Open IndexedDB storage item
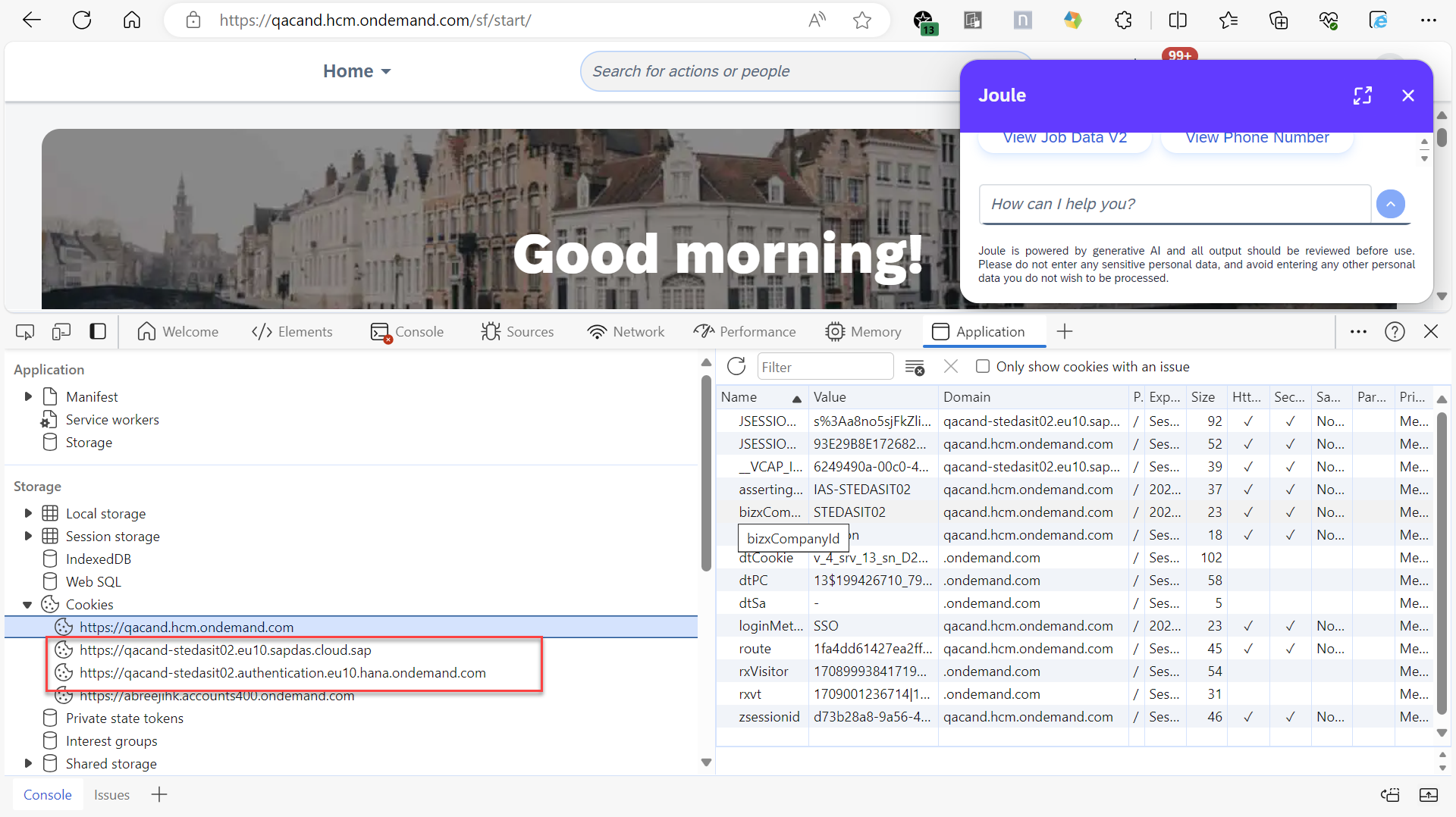Image resolution: width=1456 pixels, height=817 pixels. (99, 559)
